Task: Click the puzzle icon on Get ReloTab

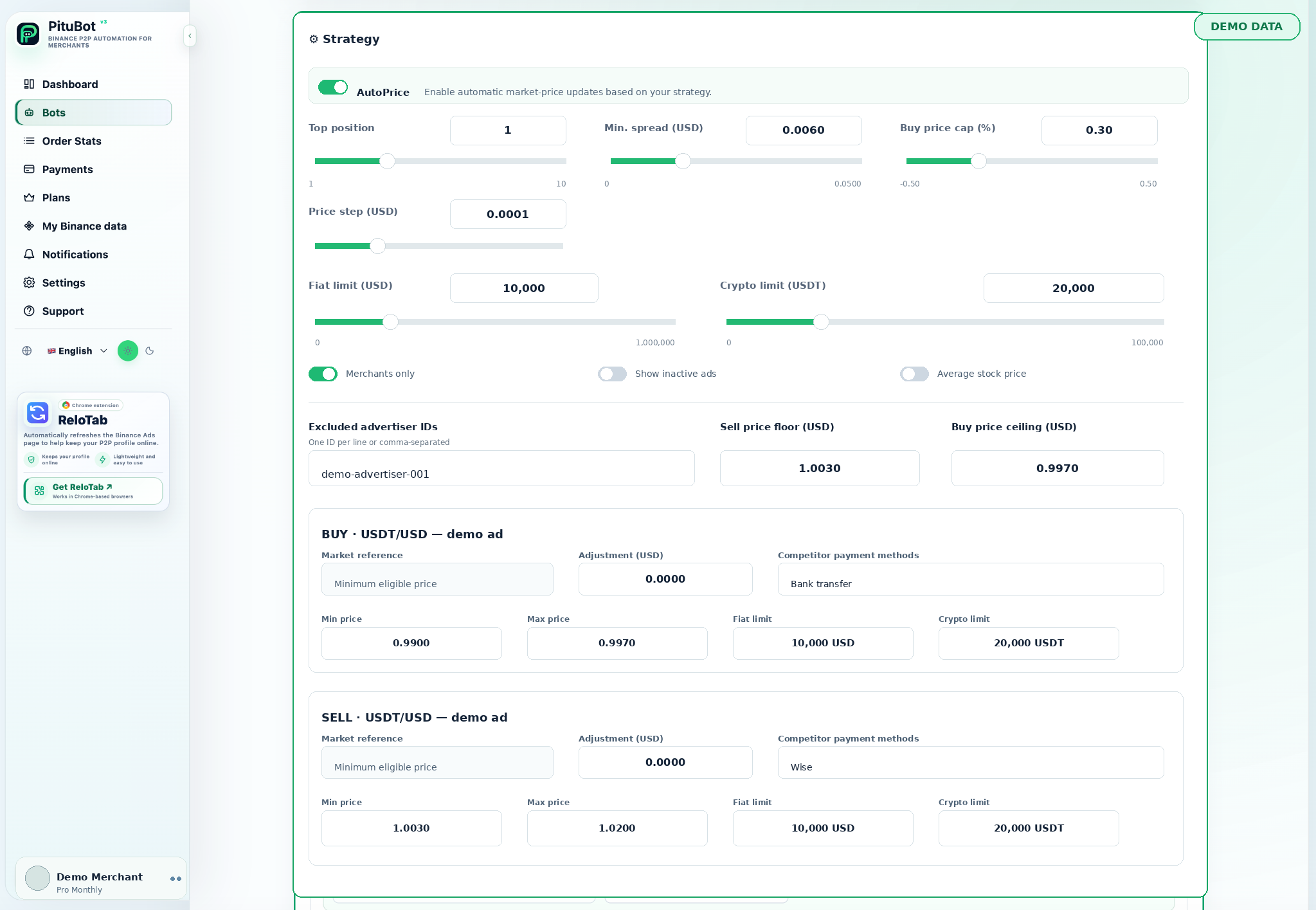Action: 39,491
